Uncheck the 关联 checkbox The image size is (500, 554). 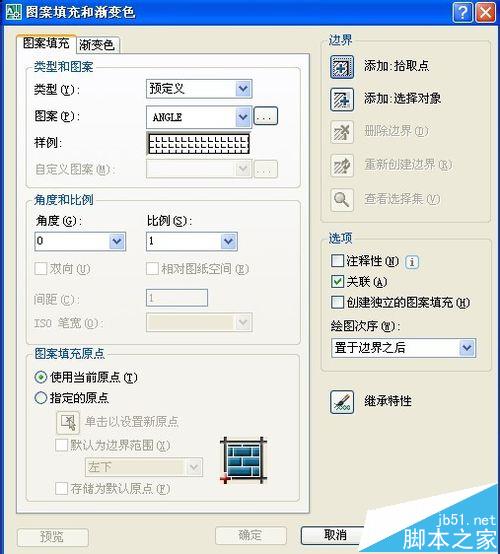coord(337,282)
